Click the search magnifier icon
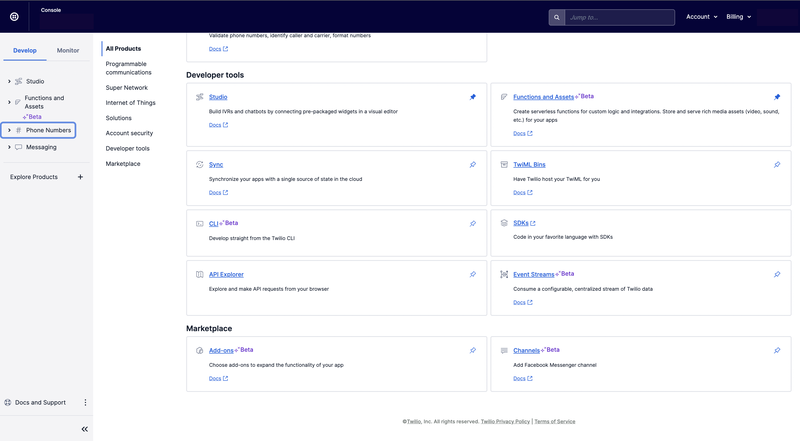 click(557, 17)
